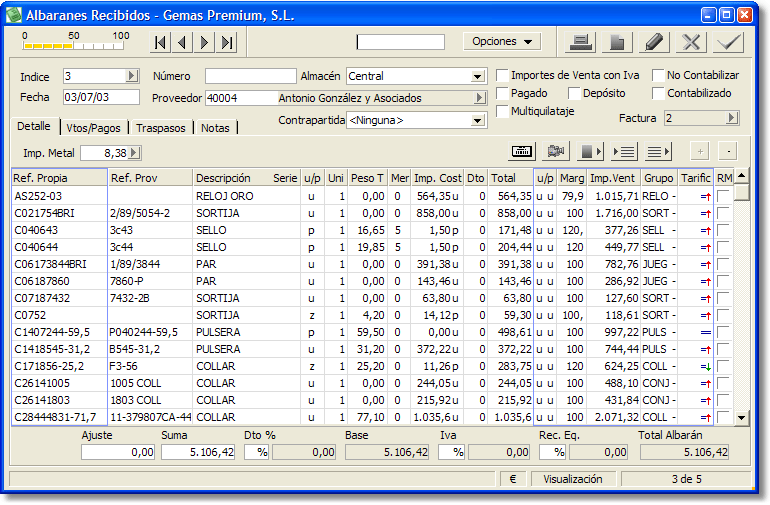
Task: Click the 3 de 5 status entry
Action: (x=686, y=479)
